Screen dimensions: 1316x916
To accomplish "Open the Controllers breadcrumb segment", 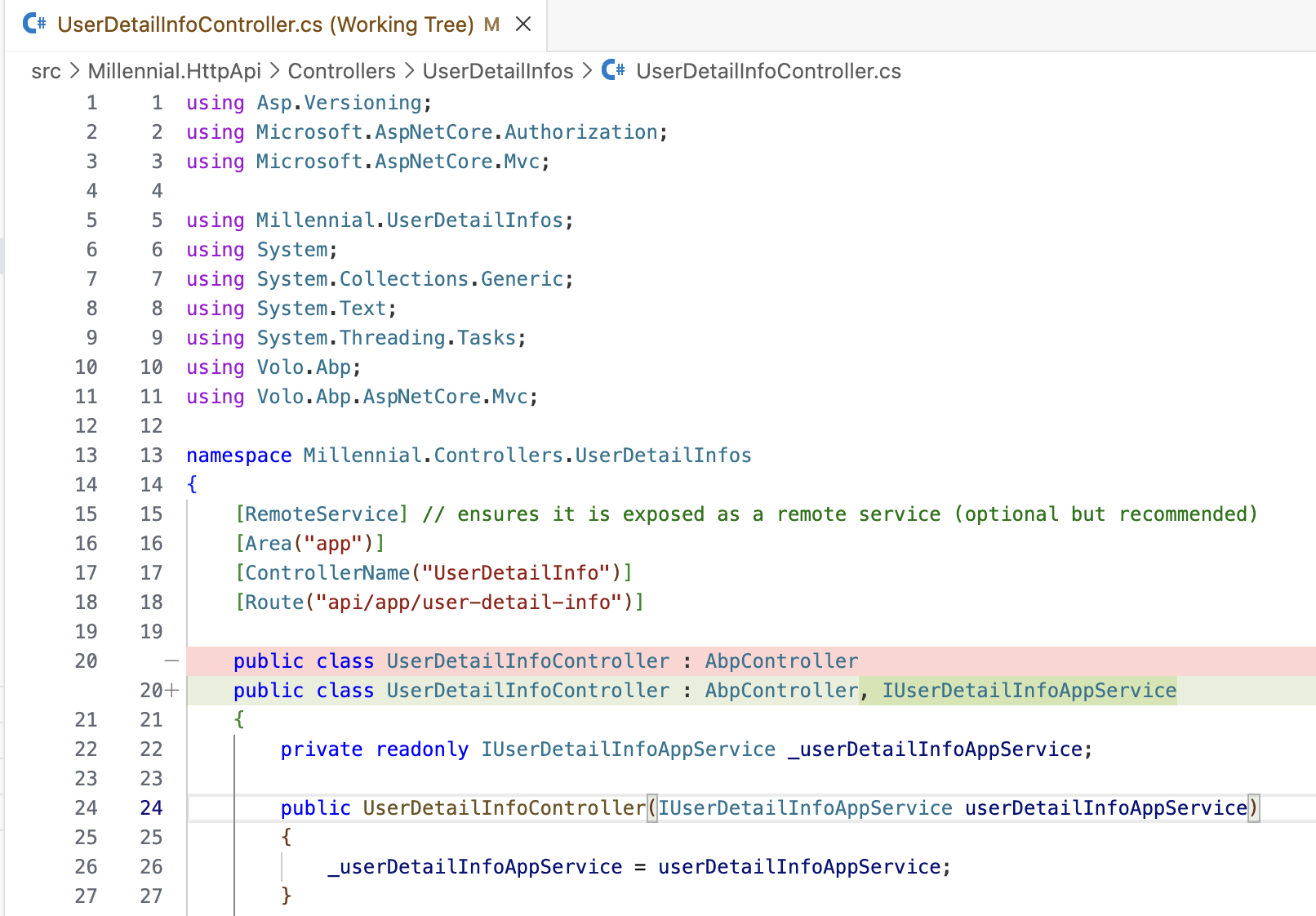I will 341,71.
